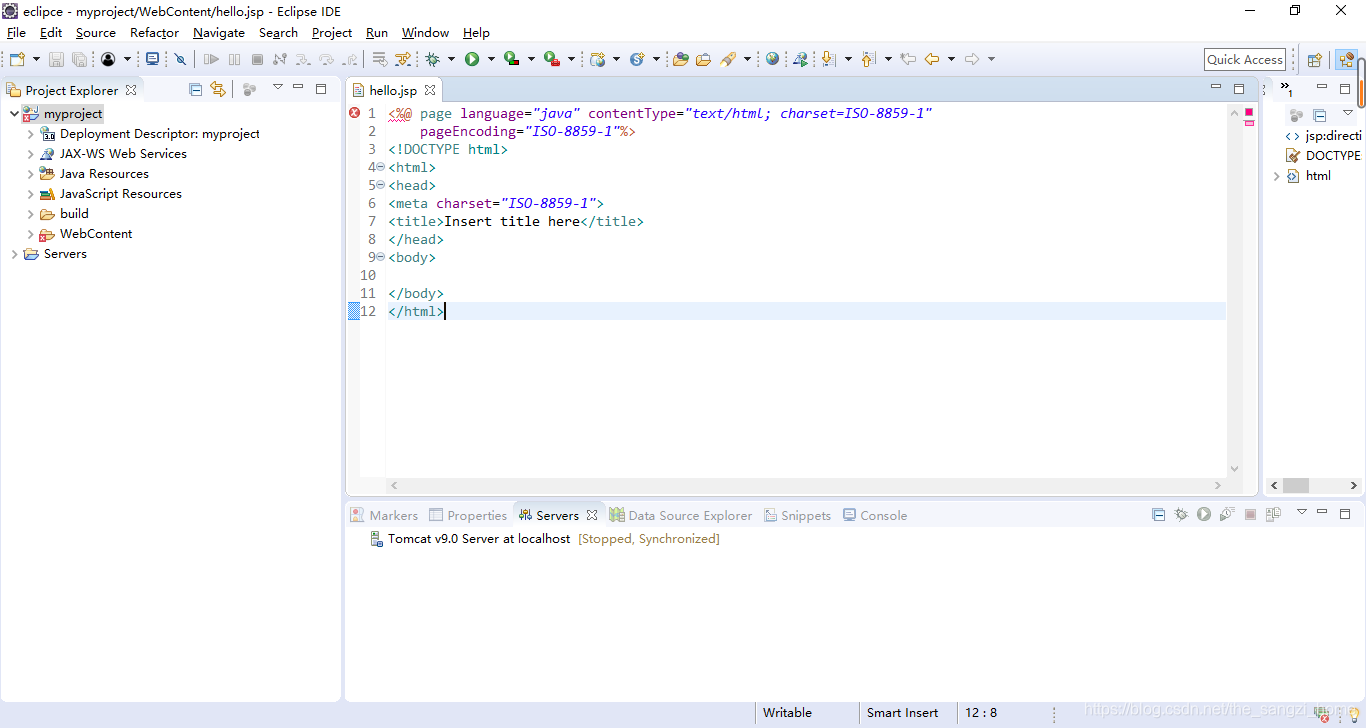Close the Project Explorer tab

tap(131, 90)
